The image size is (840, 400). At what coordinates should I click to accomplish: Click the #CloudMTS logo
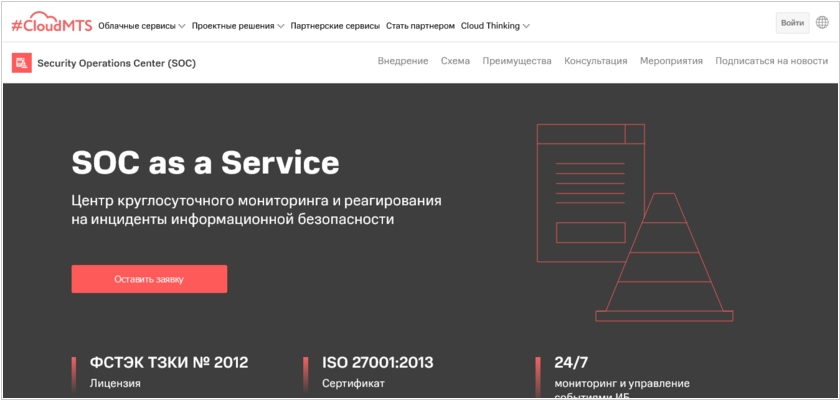[x=52, y=22]
